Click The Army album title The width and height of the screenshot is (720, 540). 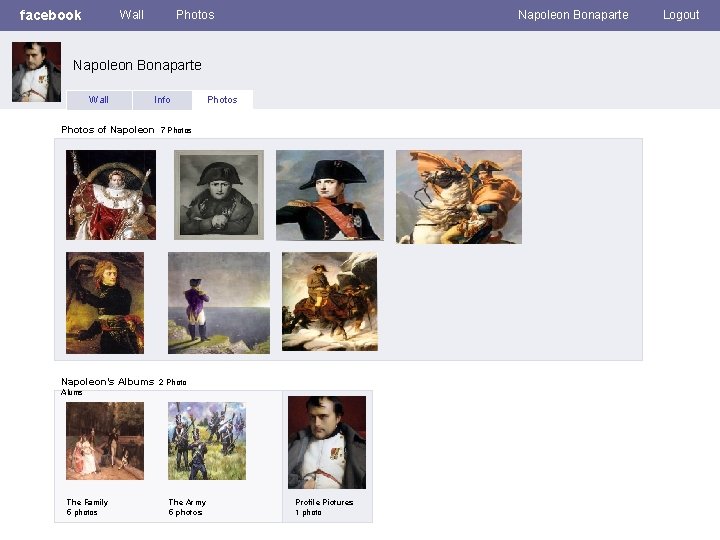coord(187,502)
